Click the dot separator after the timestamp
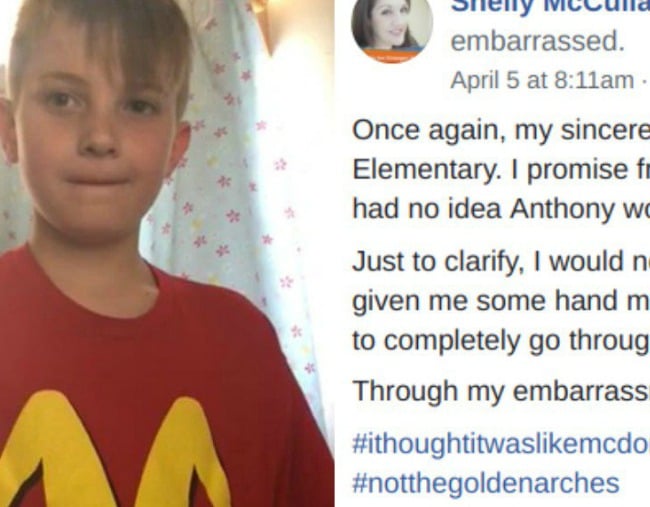 pyautogui.click(x=644, y=82)
